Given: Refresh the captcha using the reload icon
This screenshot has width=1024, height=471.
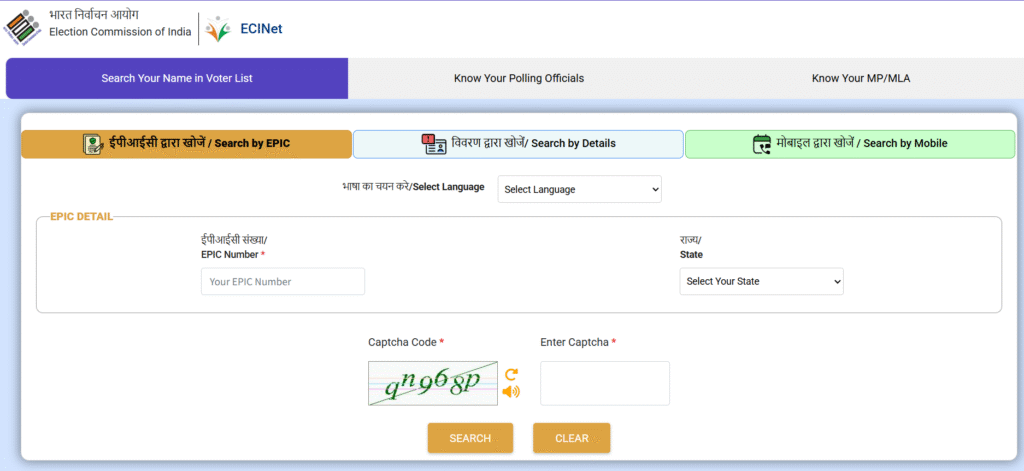Looking at the screenshot, I should click(511, 374).
